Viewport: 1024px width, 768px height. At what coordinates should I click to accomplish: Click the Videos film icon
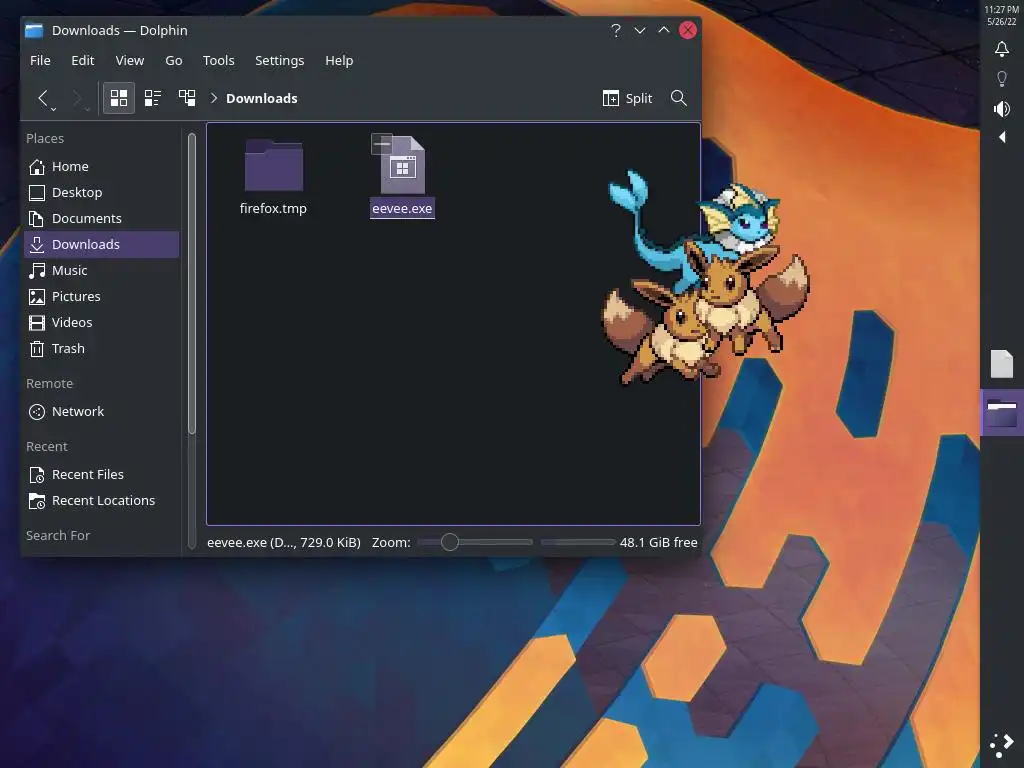tap(37, 323)
